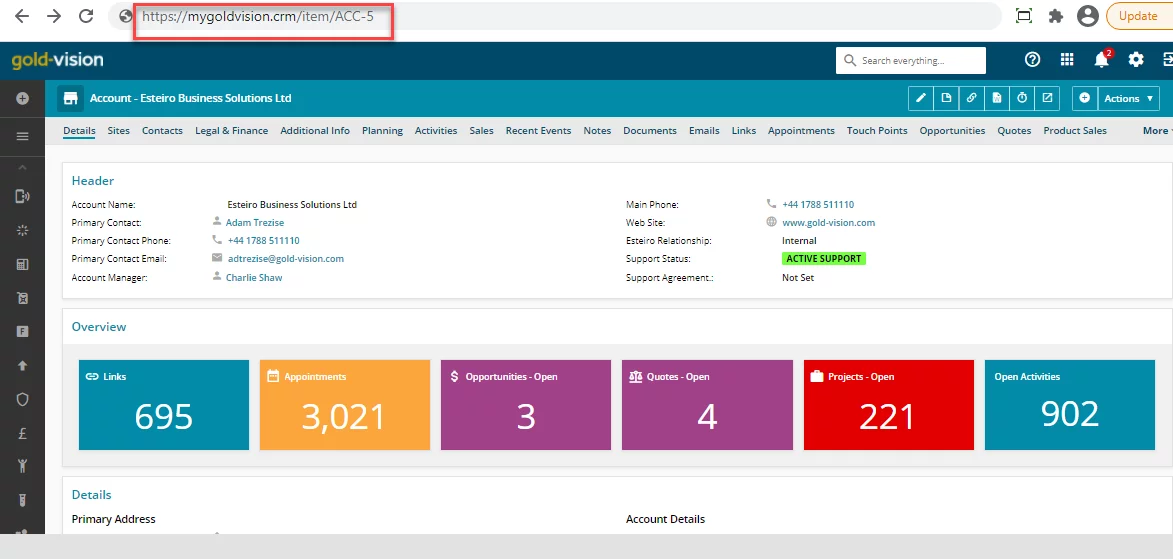This screenshot has width=1173, height=559.
Task: Open the Legal & Finance tab
Action: tap(231, 130)
